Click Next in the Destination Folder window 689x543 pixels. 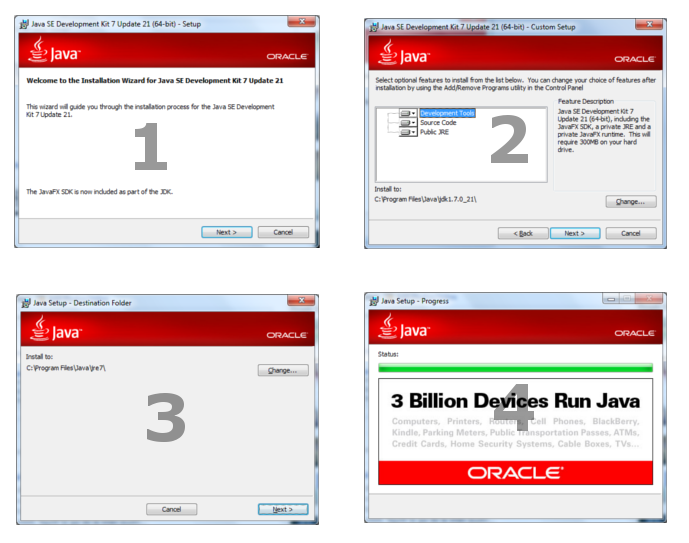coord(283,509)
